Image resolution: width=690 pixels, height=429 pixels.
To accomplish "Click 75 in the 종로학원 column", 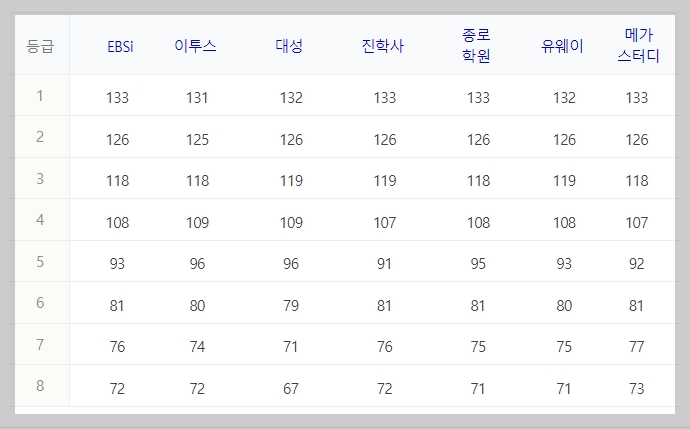I will coord(478,347).
